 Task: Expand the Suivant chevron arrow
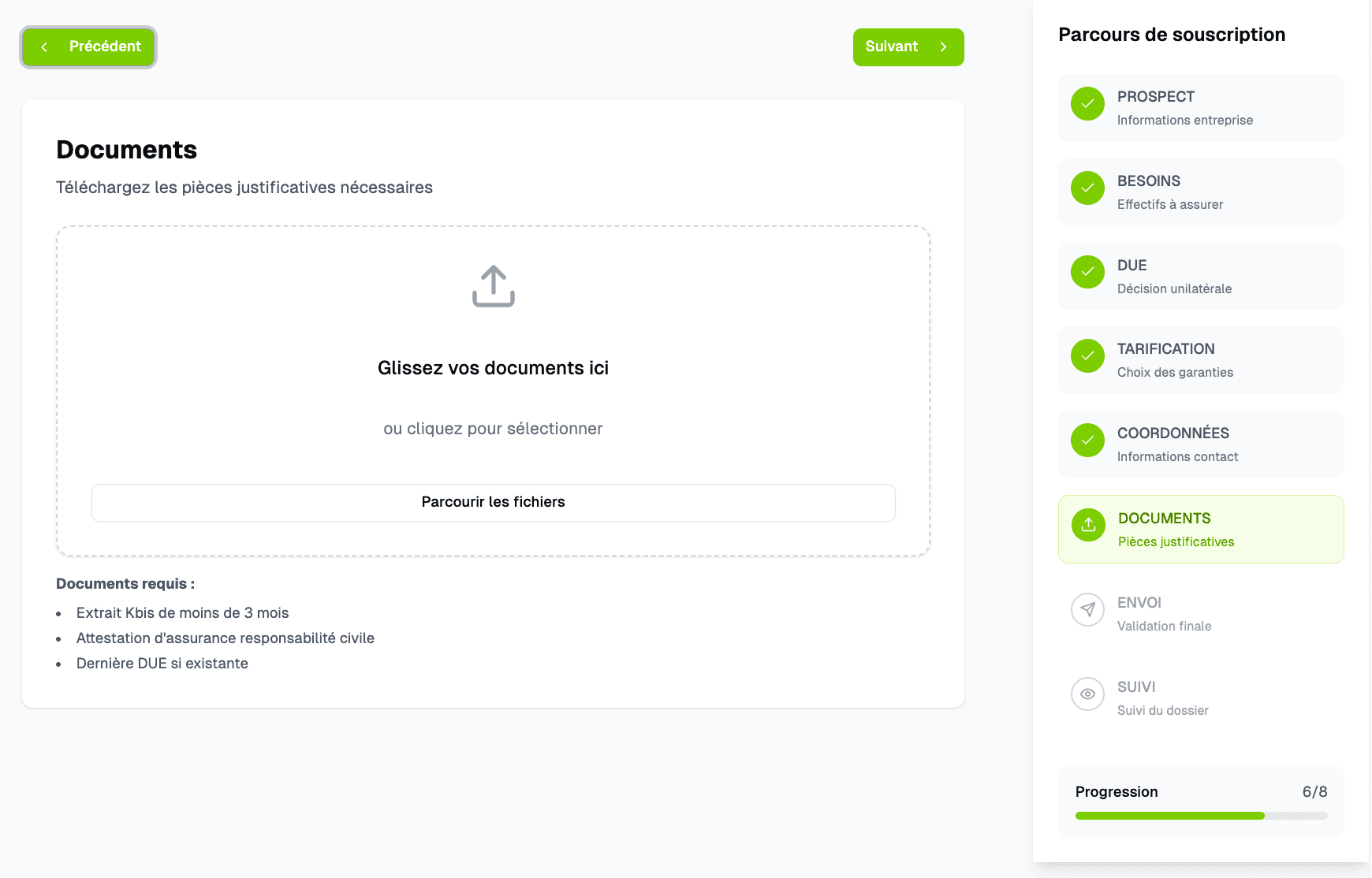(943, 47)
